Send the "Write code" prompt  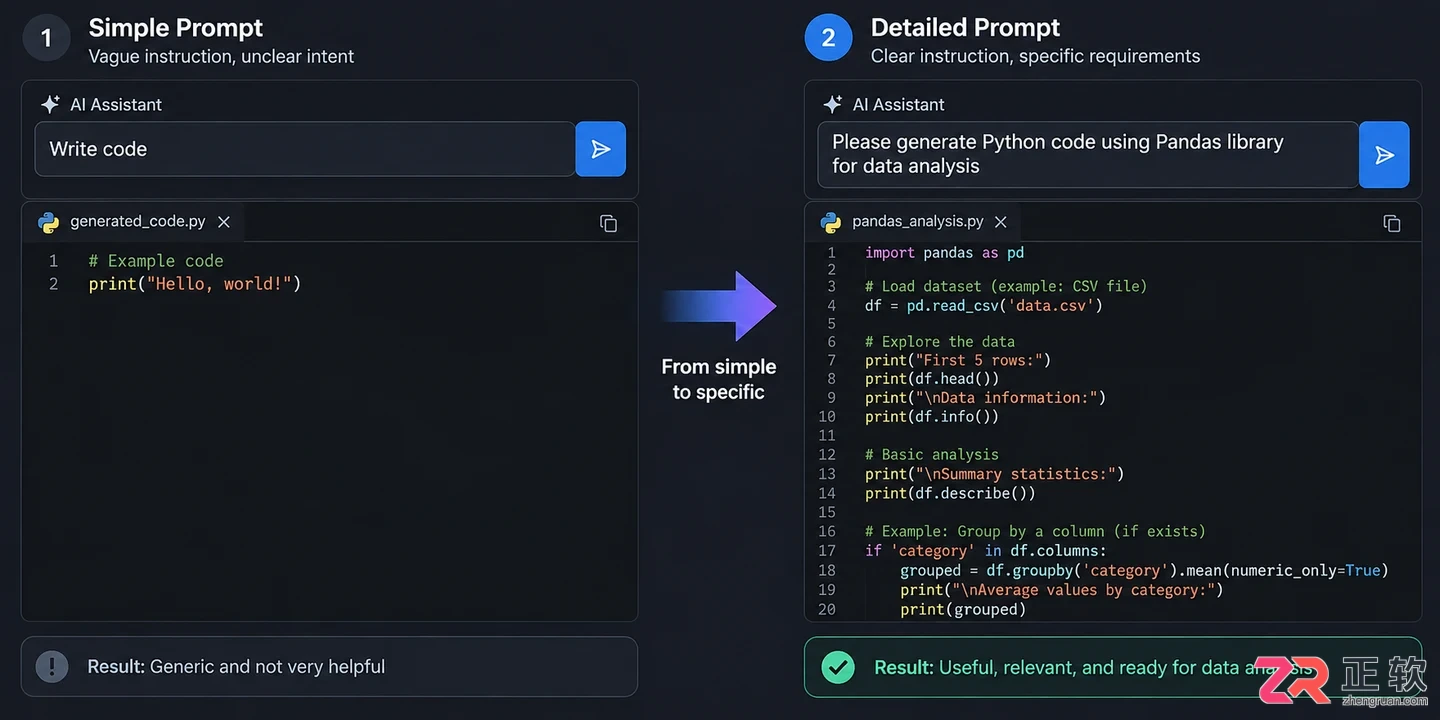point(601,149)
